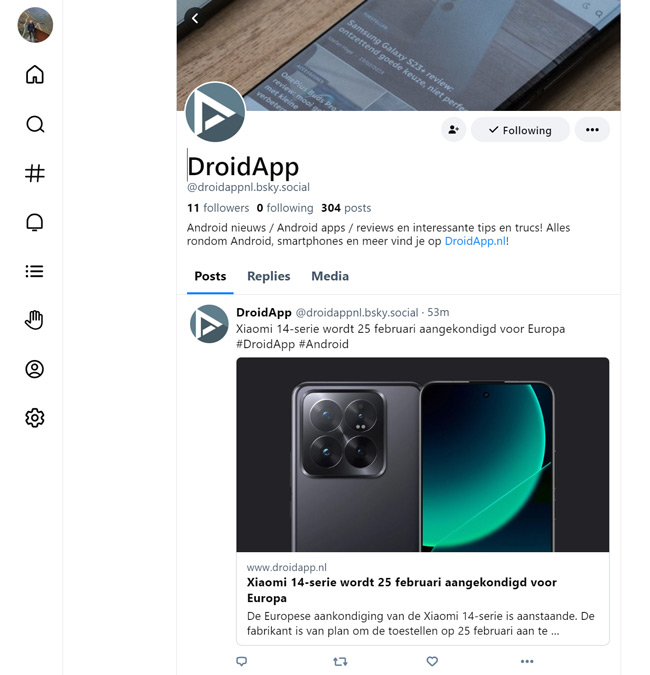Open the Home feed icon in sidebar
This screenshot has height=675, width=650.
tap(35, 74)
